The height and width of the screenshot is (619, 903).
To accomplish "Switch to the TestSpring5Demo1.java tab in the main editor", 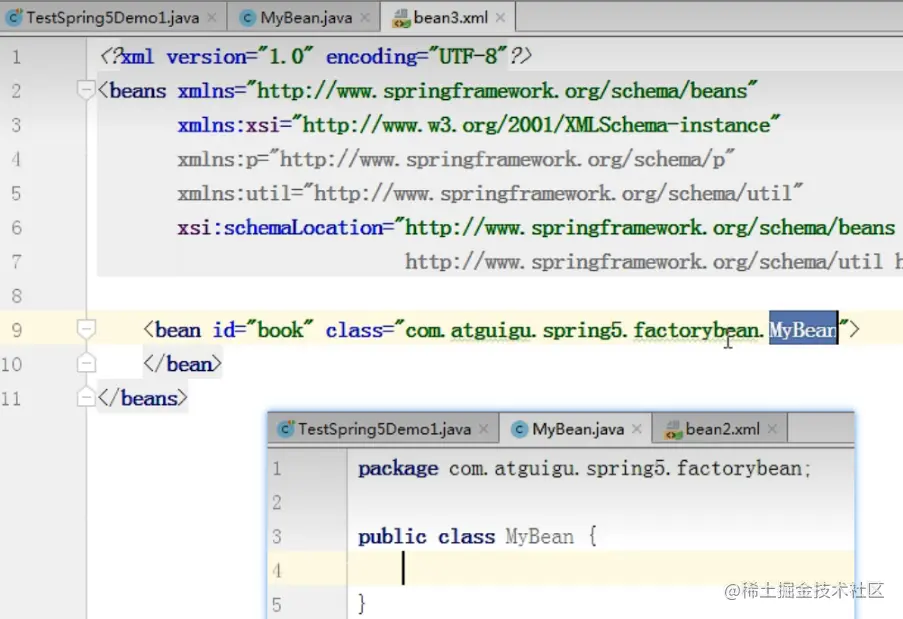I will tap(113, 18).
